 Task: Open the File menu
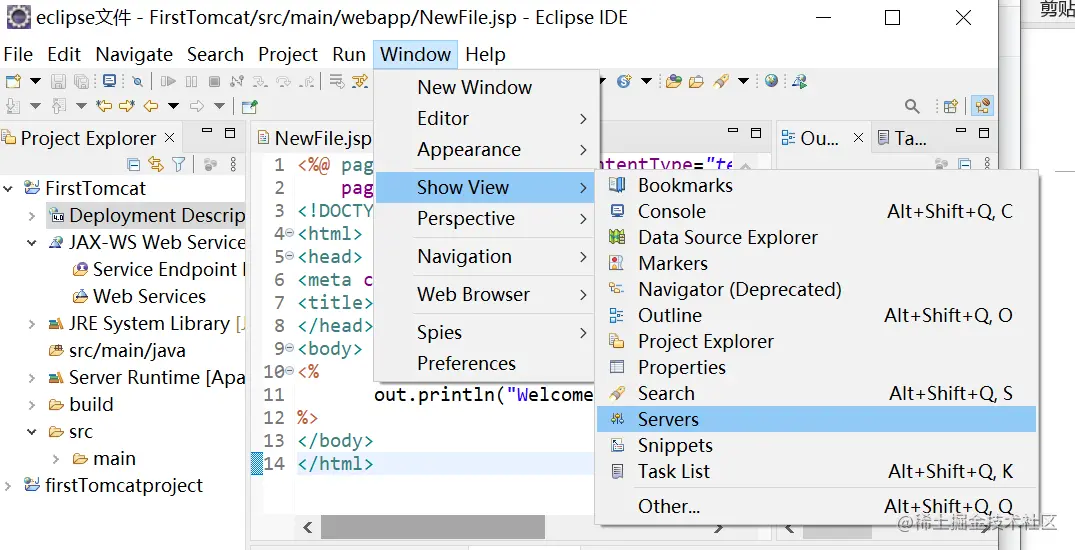(x=18, y=54)
